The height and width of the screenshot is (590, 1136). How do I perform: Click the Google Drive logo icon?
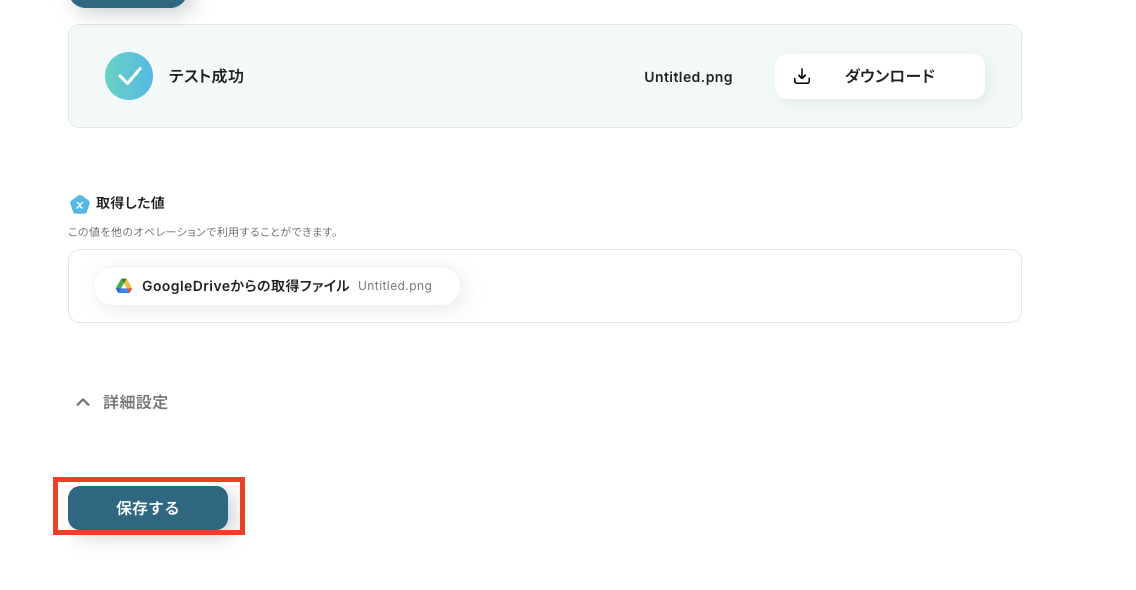coord(124,286)
